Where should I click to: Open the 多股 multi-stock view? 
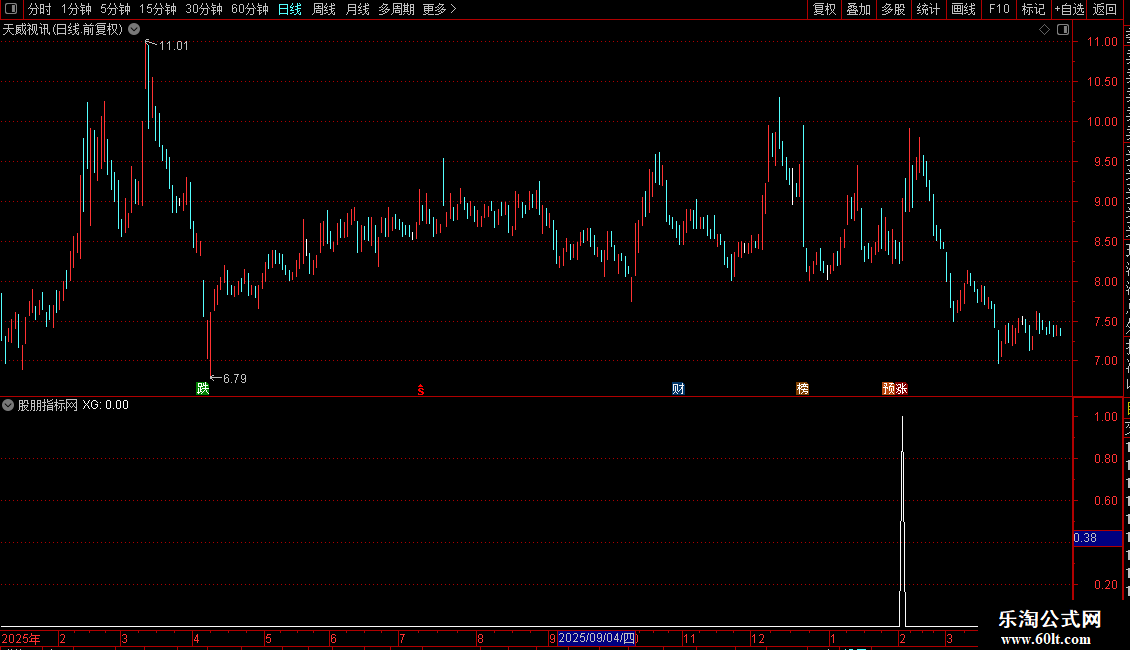click(x=893, y=9)
